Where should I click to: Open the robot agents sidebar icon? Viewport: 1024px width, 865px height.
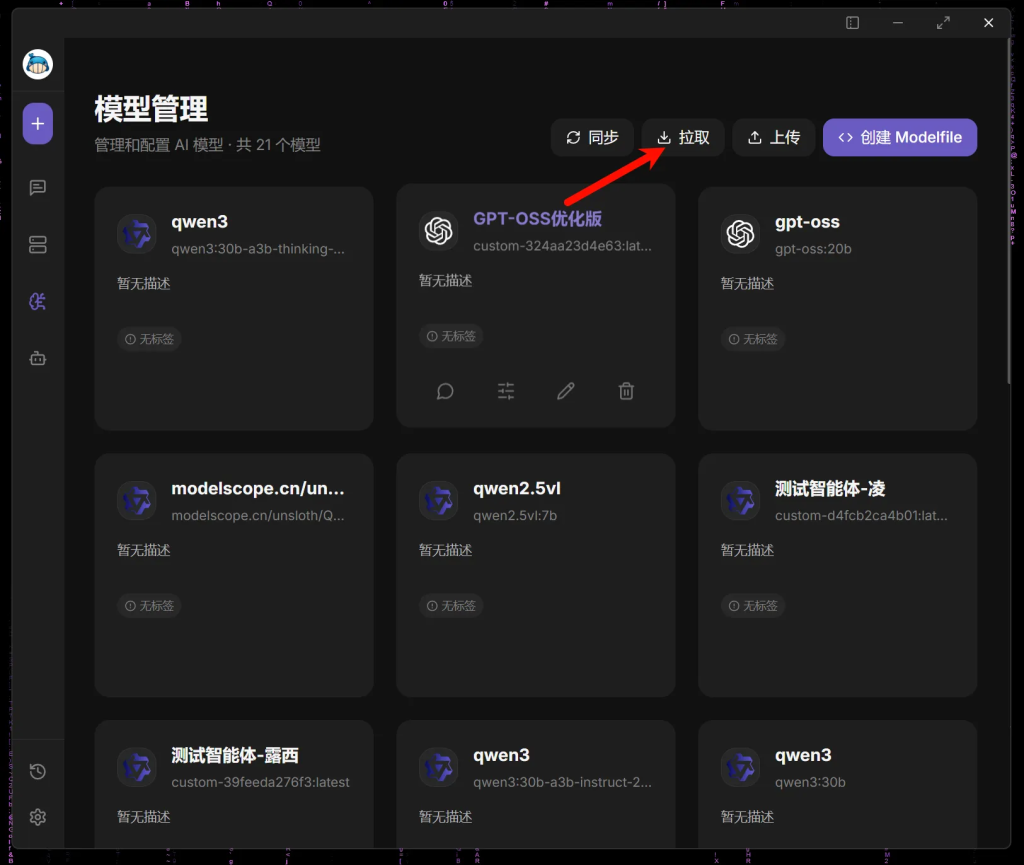click(38, 358)
